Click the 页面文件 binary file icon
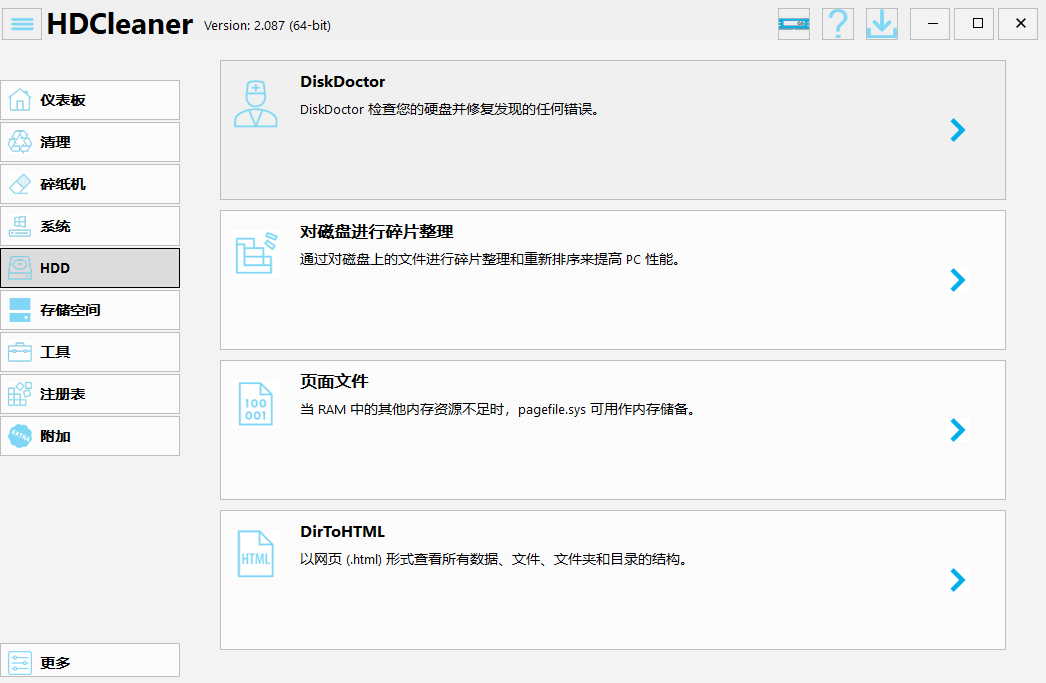This screenshot has width=1046, height=683. click(255, 404)
